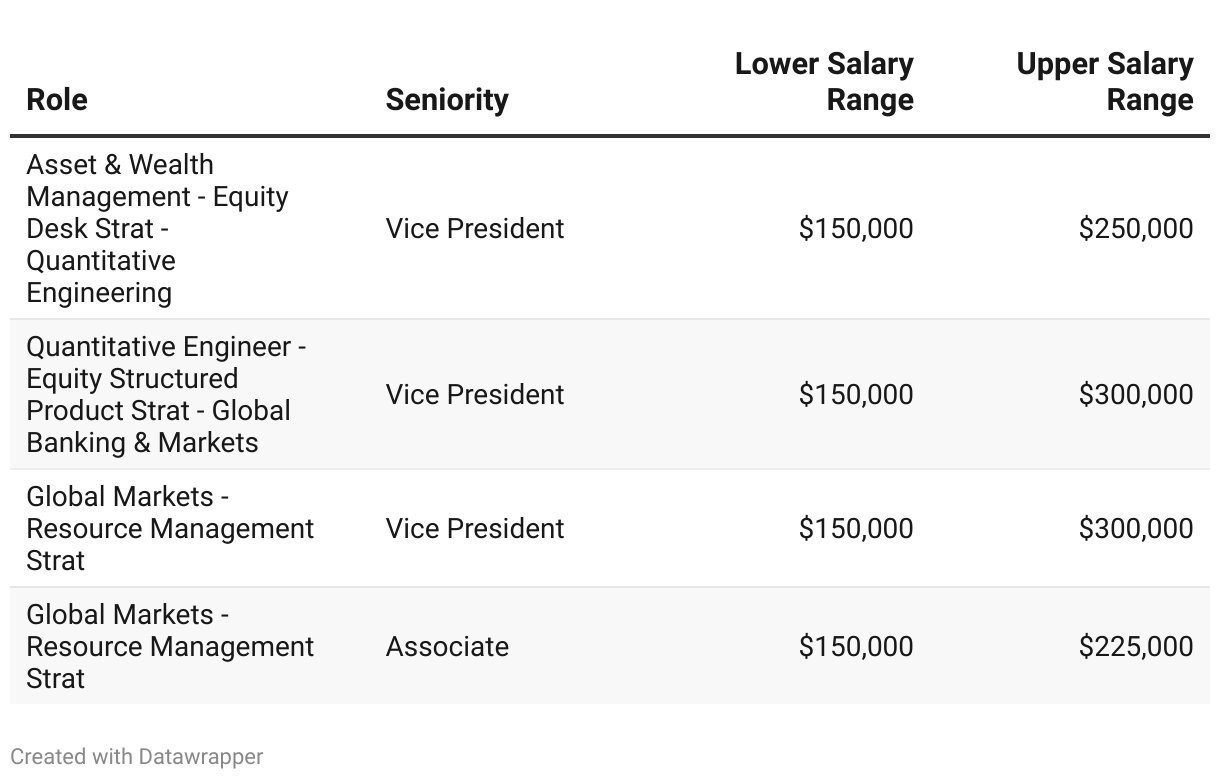The width and height of the screenshot is (1220, 780).
Task: Click Vice President in the first row
Action: [x=475, y=228]
